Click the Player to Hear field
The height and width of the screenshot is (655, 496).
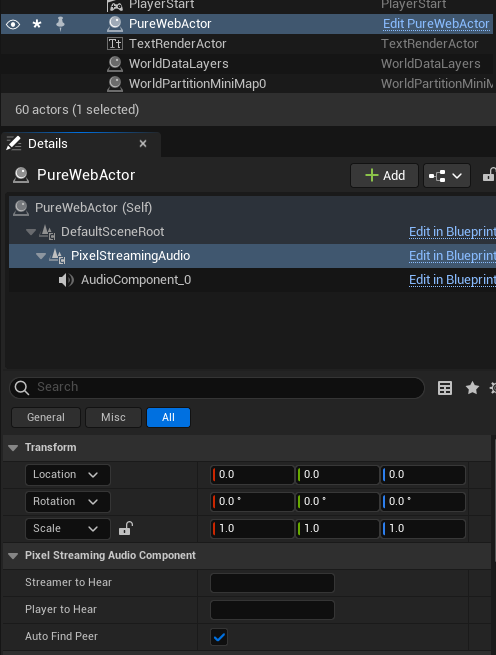click(x=272, y=610)
